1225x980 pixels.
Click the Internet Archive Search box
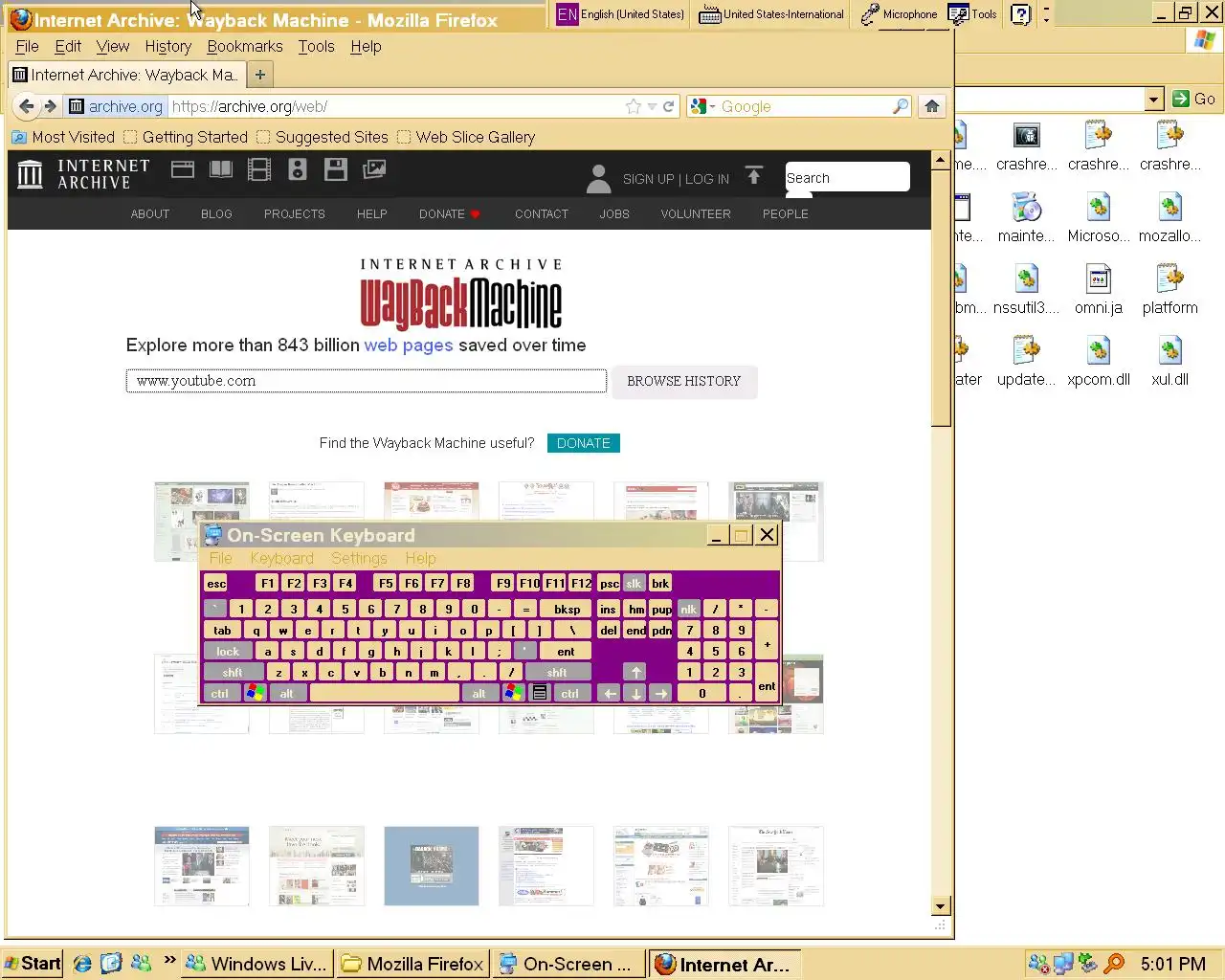tap(847, 177)
